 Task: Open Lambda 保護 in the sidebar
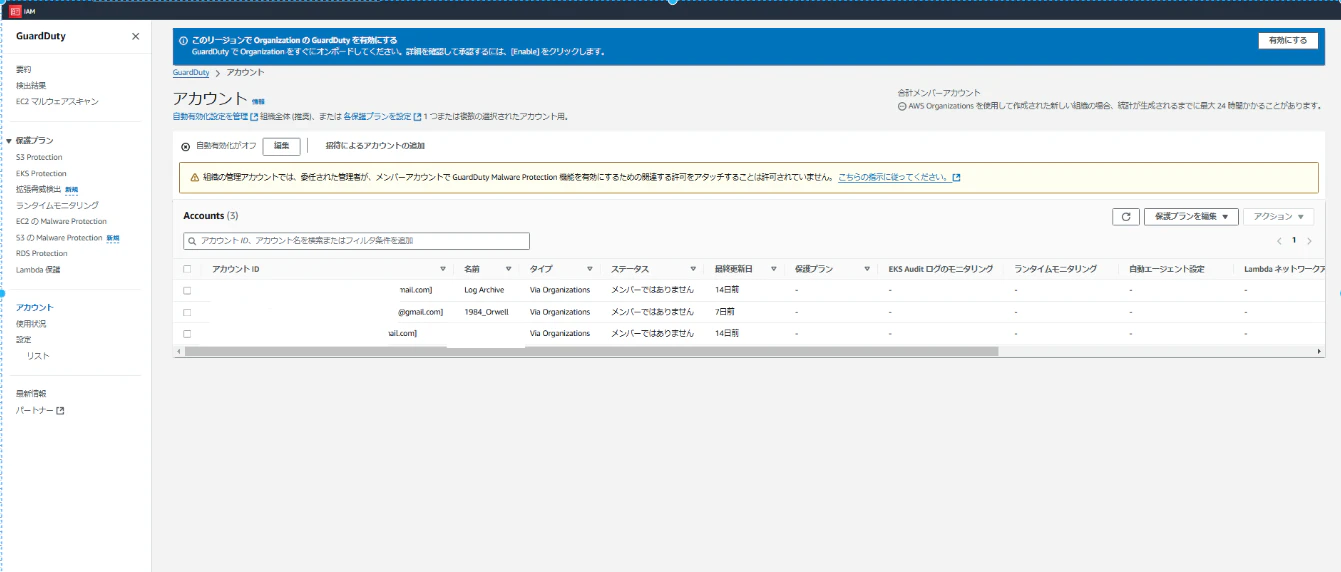tap(38, 270)
